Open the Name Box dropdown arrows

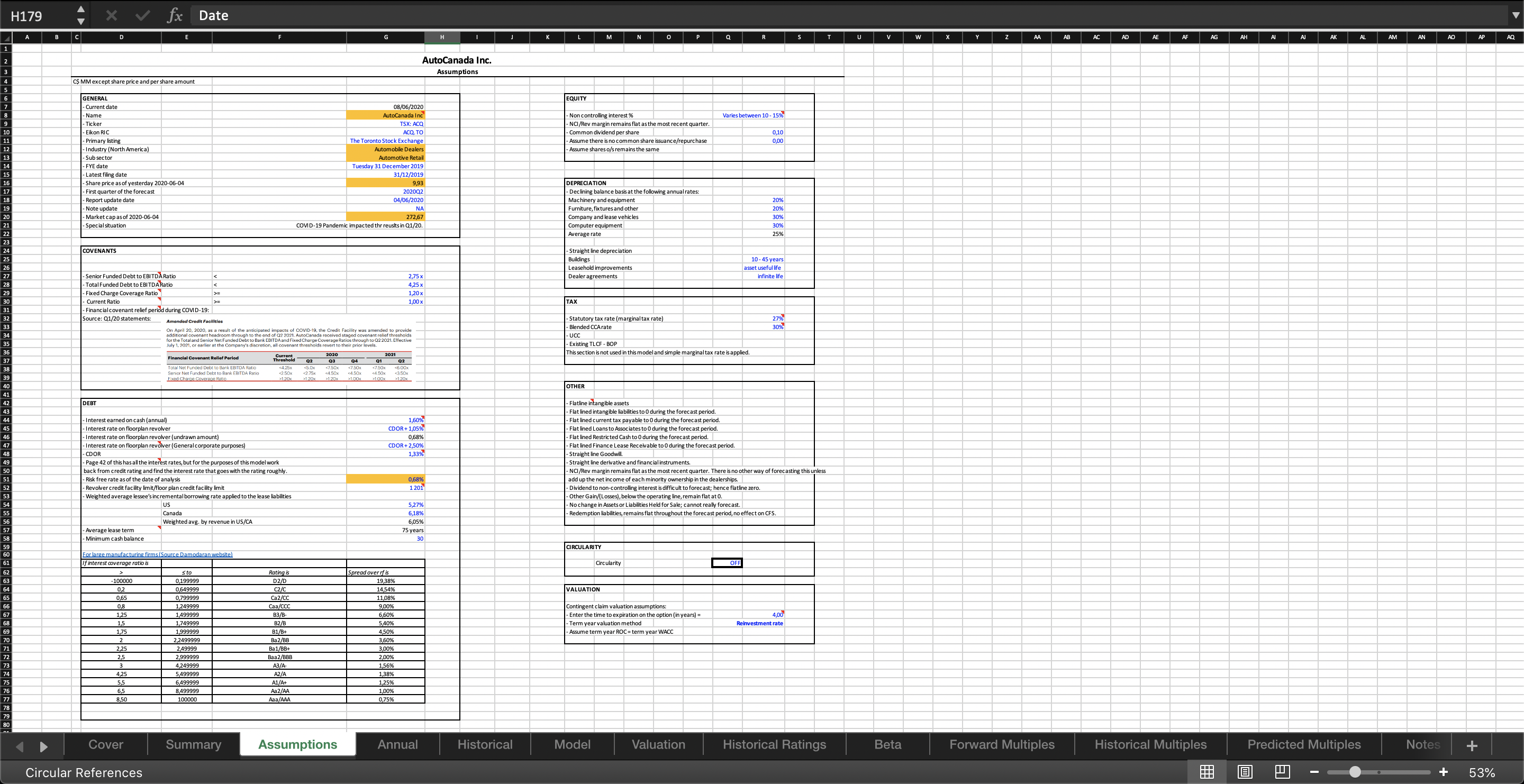click(x=81, y=15)
